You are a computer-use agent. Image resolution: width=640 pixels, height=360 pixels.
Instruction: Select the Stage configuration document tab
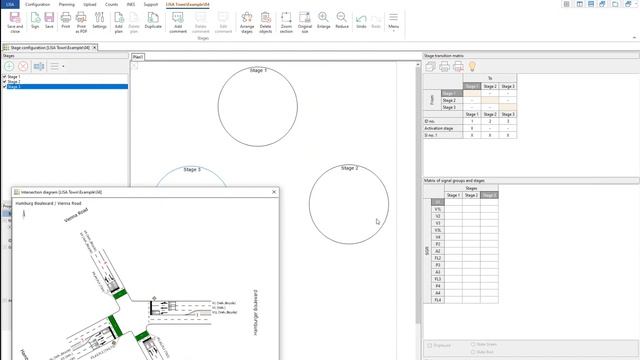coord(50,48)
